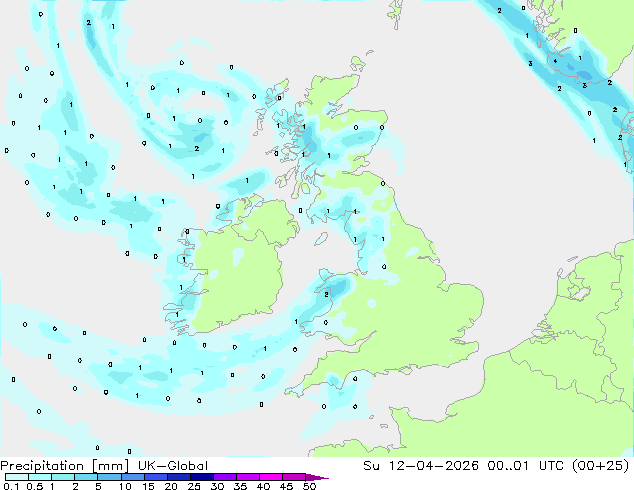Click the 40–45 mm magenta legend box
This screenshot has width=634, height=490.
[x=270, y=477]
